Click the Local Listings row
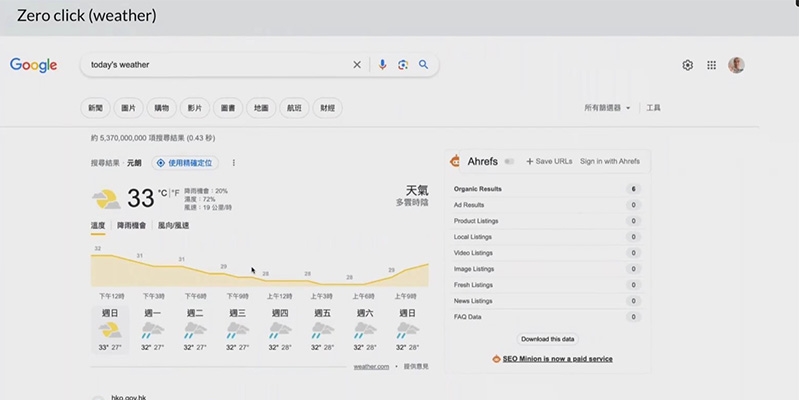Image resolution: width=800 pixels, height=400 pixels. [547, 237]
